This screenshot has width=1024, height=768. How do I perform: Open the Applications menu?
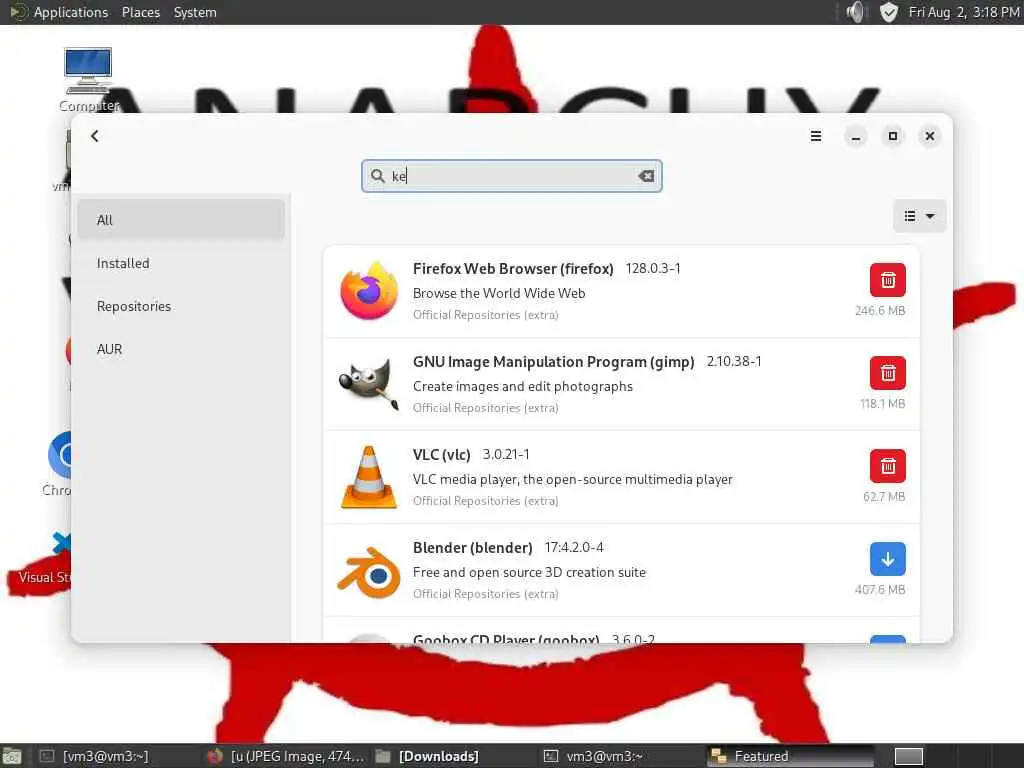[71, 12]
